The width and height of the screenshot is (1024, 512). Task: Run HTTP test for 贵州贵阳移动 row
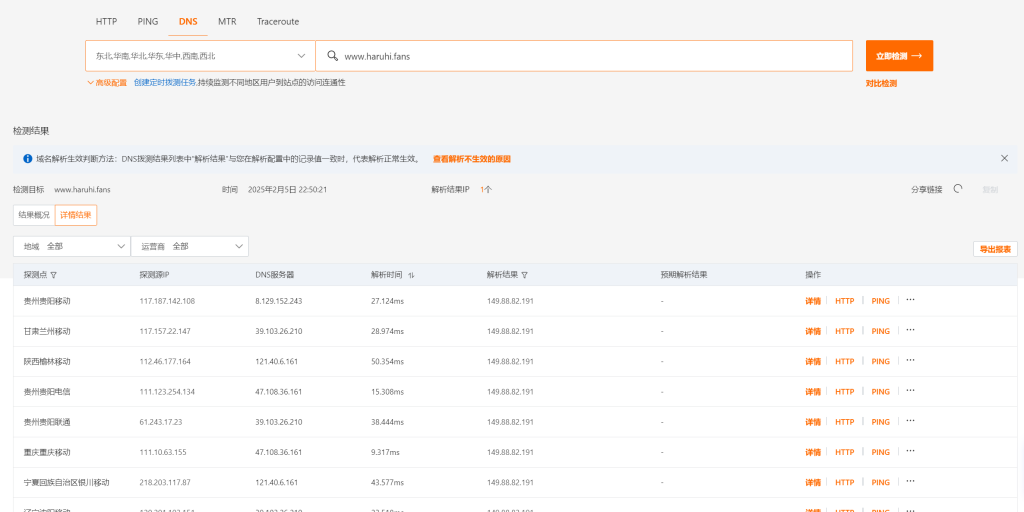844,301
